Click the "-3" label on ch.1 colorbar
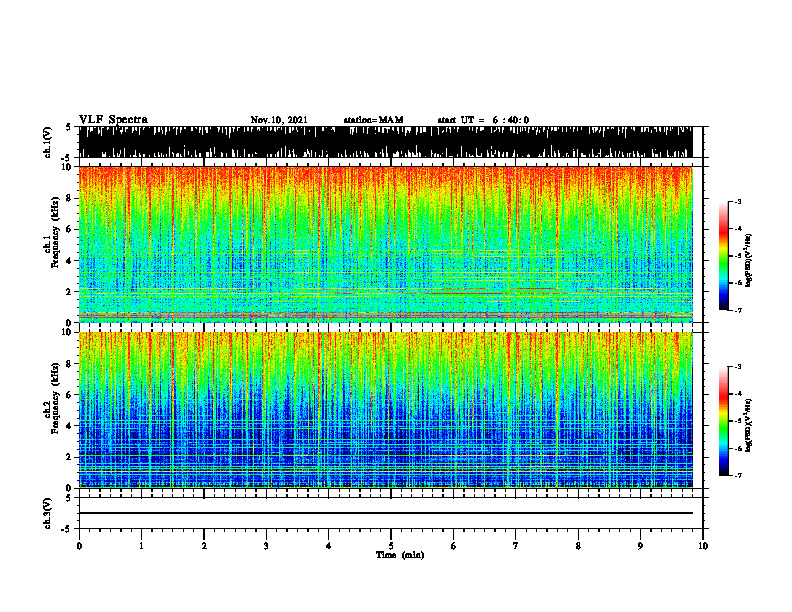 pos(737,201)
